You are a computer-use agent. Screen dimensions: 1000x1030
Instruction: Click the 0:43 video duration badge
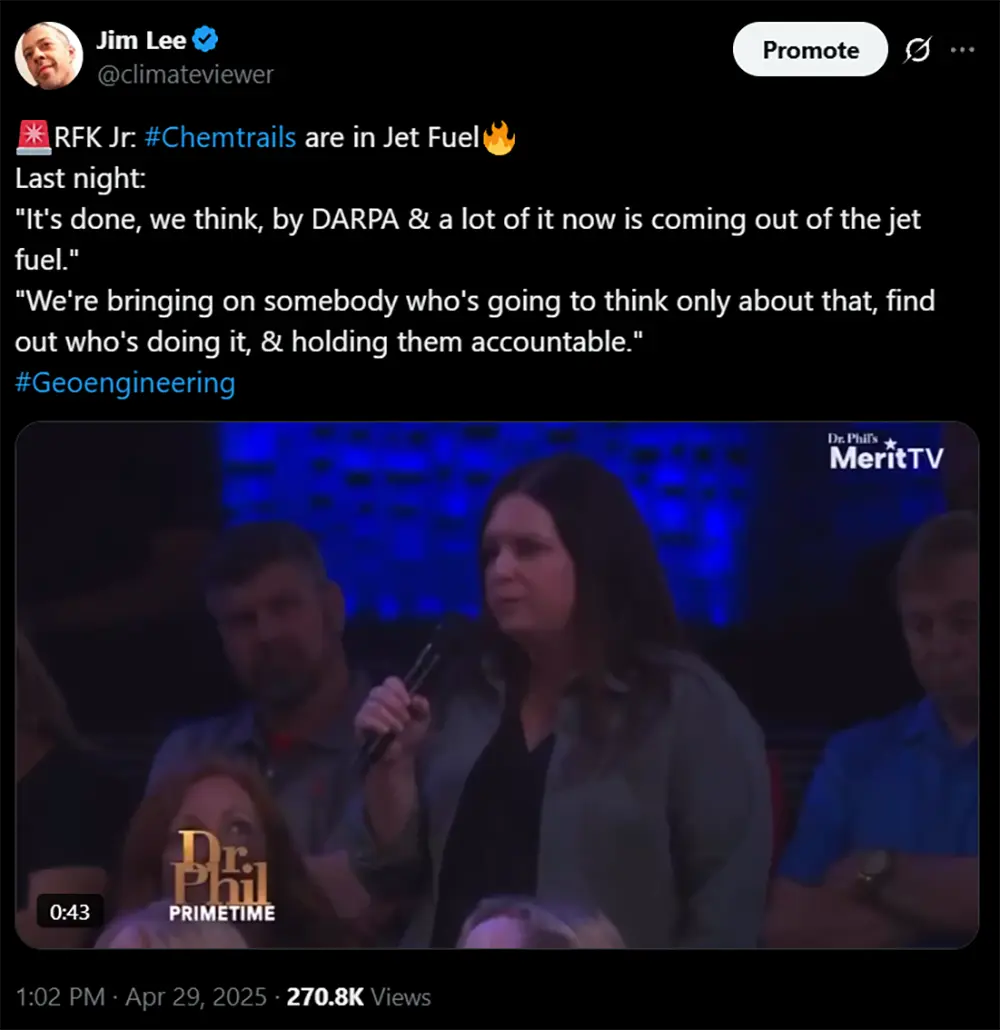70,911
